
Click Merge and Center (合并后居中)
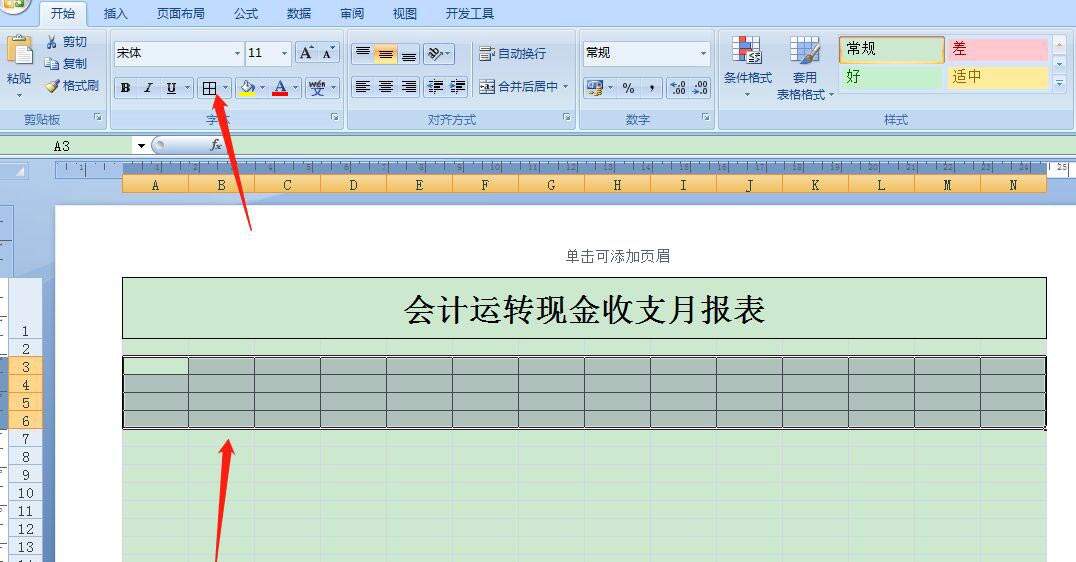[x=519, y=86]
